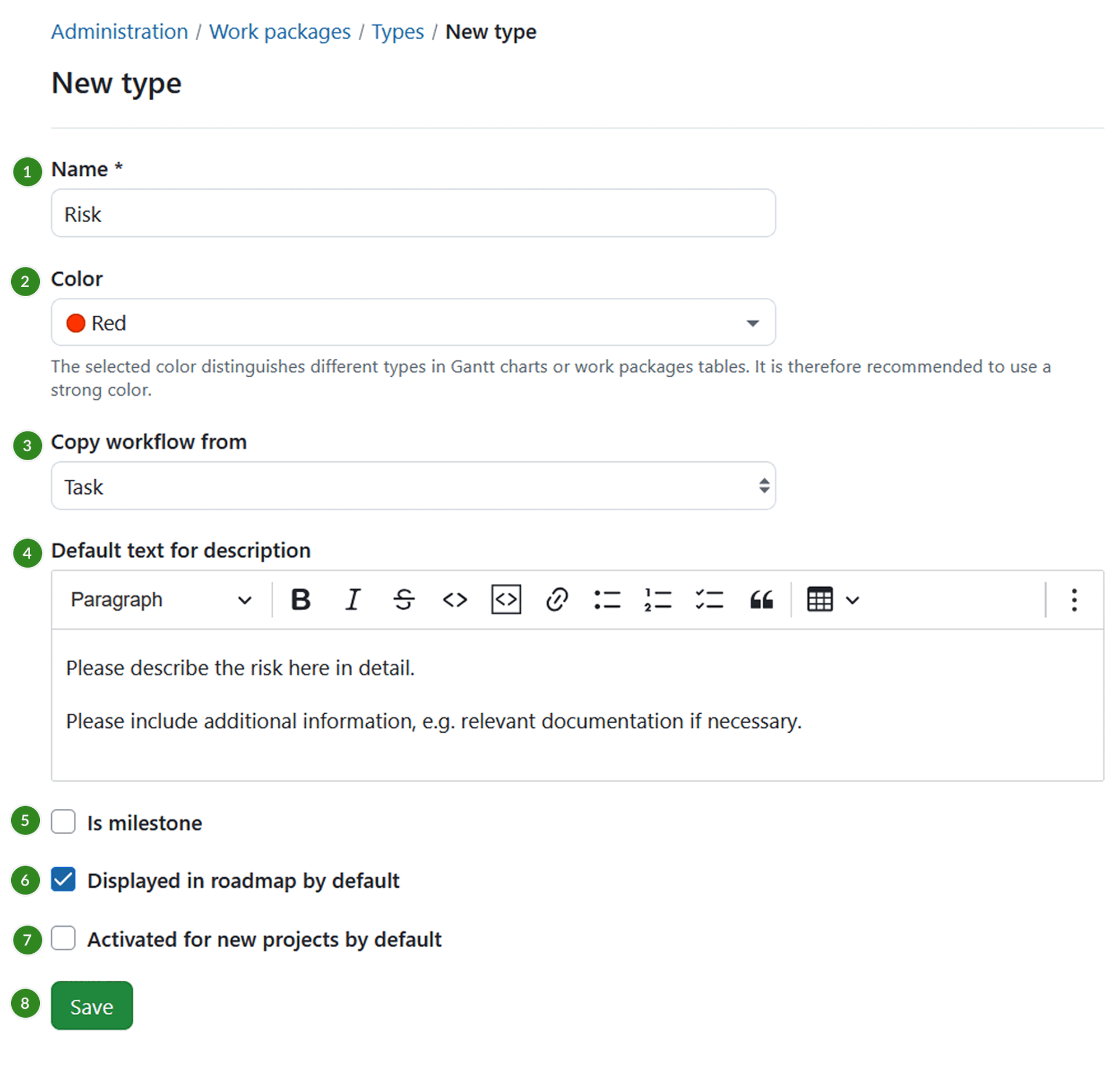Image resolution: width=1120 pixels, height=1072 pixels.
Task: Open the Copy workflow from selector
Action: point(413,486)
